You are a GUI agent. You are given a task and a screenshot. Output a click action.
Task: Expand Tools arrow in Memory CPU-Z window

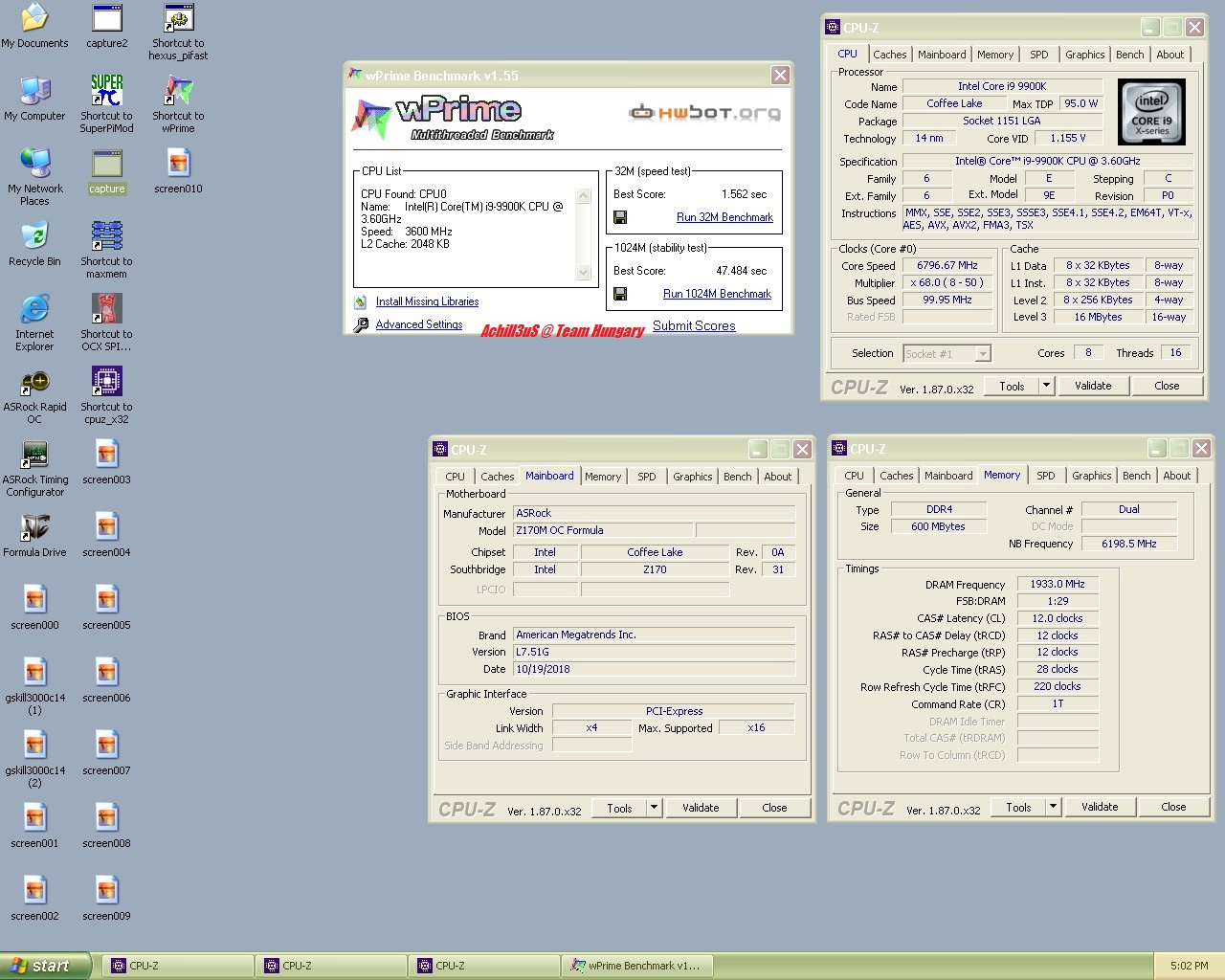1053,807
